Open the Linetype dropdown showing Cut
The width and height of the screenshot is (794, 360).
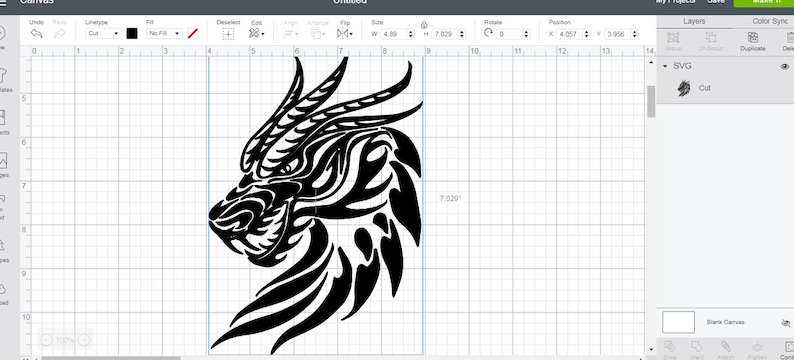point(103,33)
